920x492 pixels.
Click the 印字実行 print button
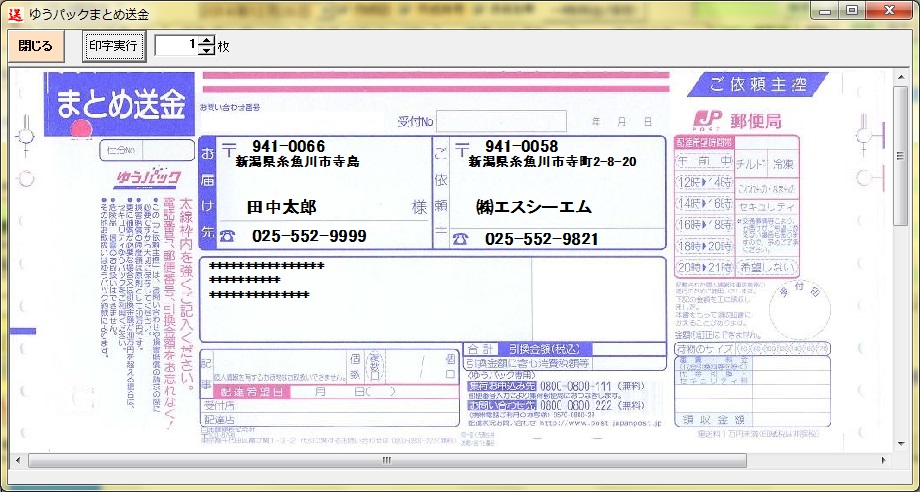(114, 46)
